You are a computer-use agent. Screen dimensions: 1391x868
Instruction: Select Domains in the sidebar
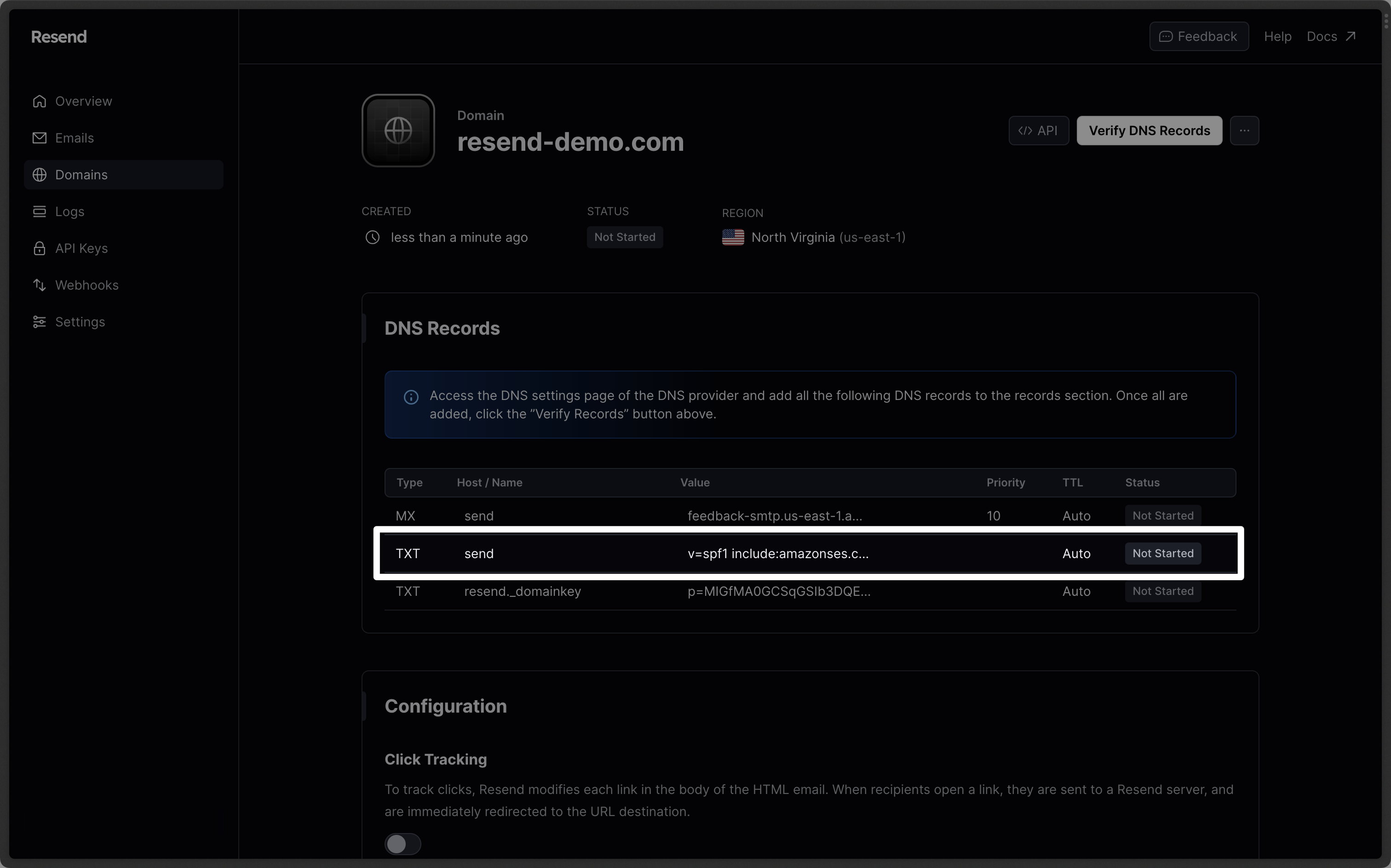[x=123, y=175]
